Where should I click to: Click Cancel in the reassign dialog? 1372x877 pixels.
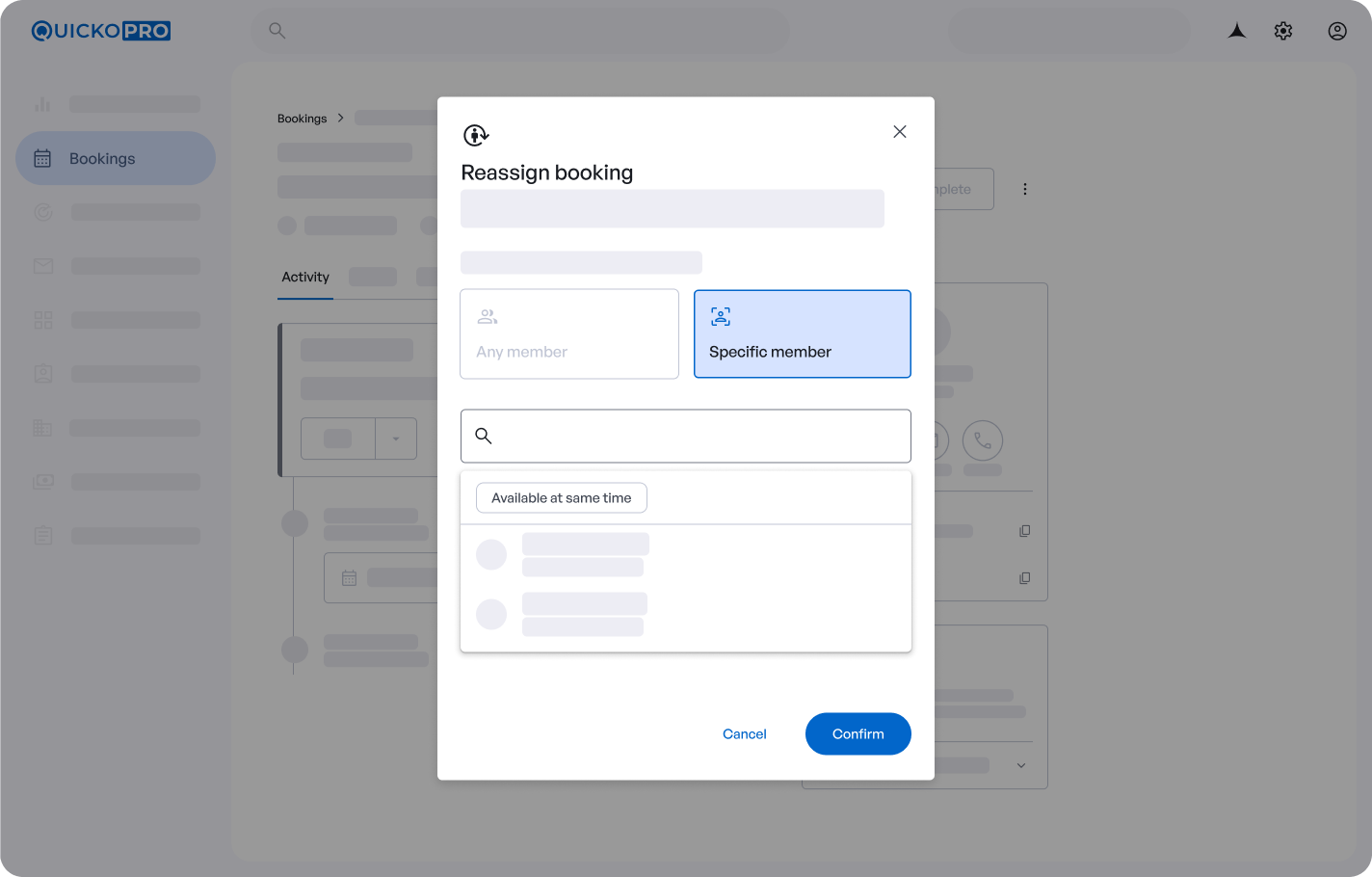click(744, 734)
